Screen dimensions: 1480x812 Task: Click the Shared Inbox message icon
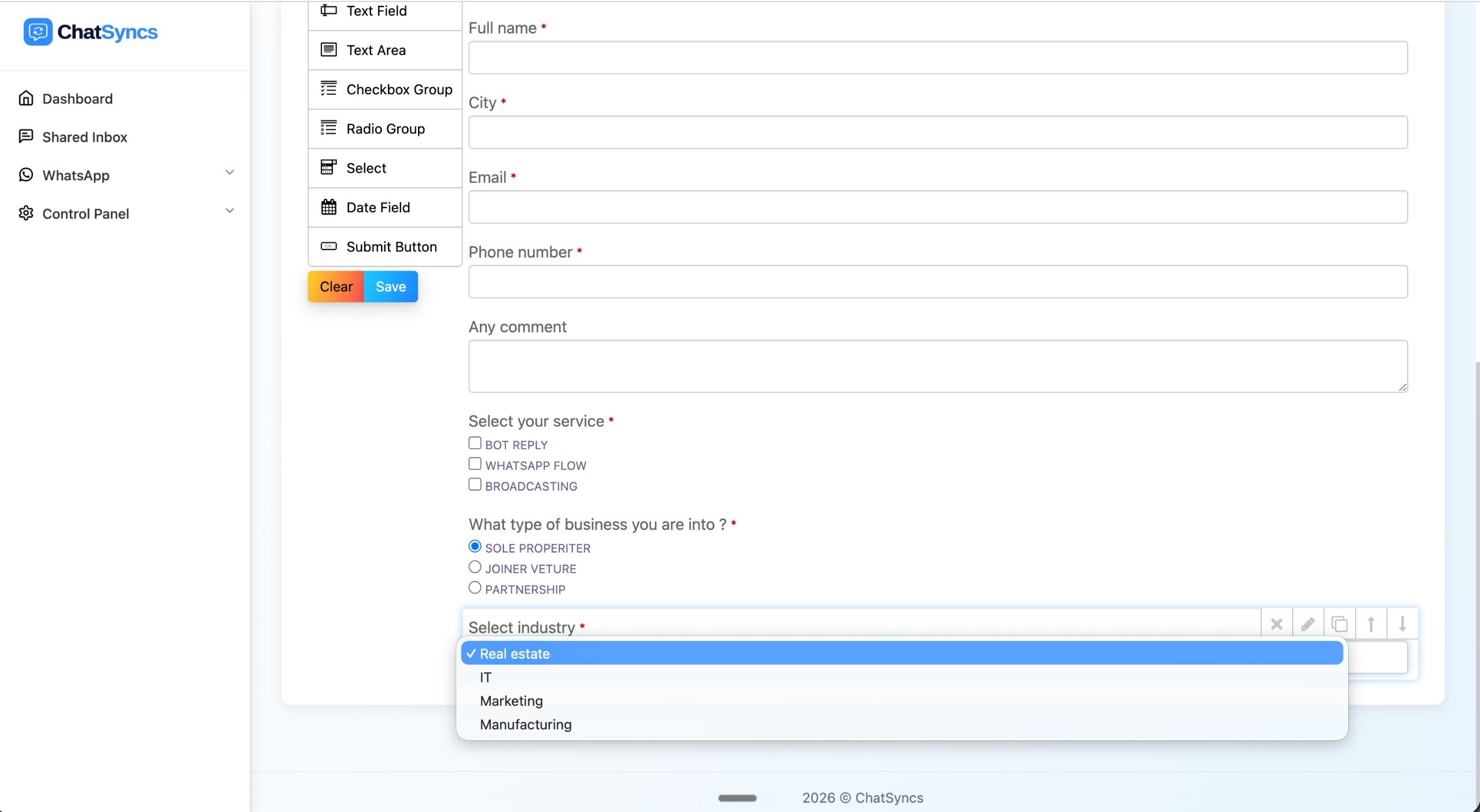click(x=26, y=136)
